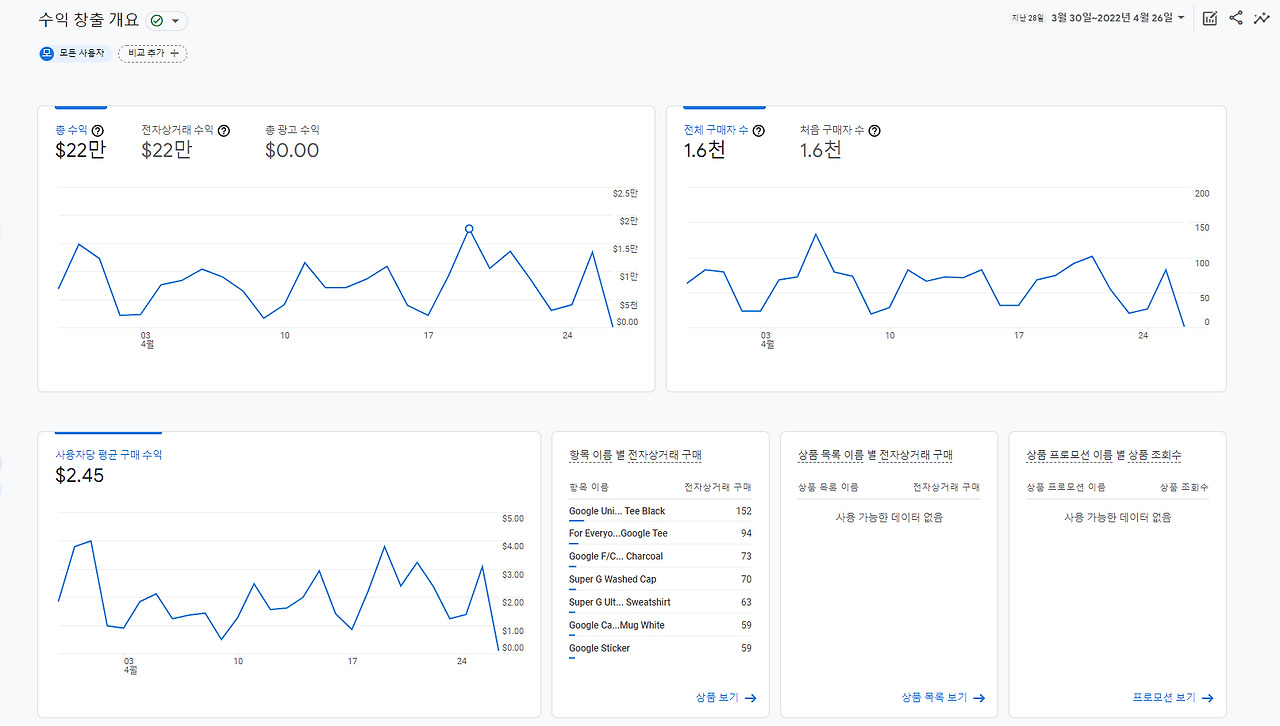Viewport: 1280px width, 726px height.
Task: Click the 항목 이름 column header
Action: click(x=589, y=487)
